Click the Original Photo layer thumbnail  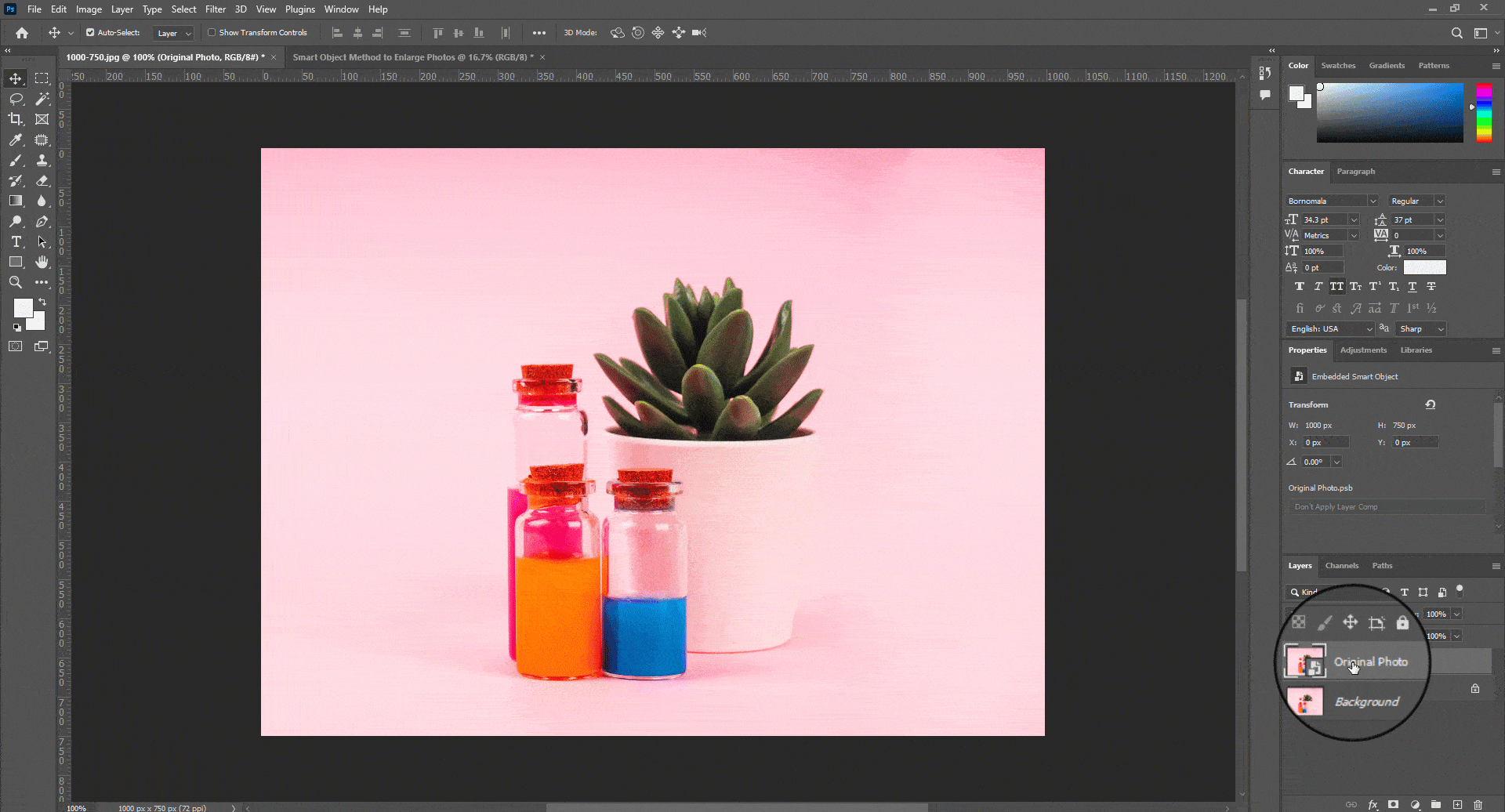(1304, 662)
